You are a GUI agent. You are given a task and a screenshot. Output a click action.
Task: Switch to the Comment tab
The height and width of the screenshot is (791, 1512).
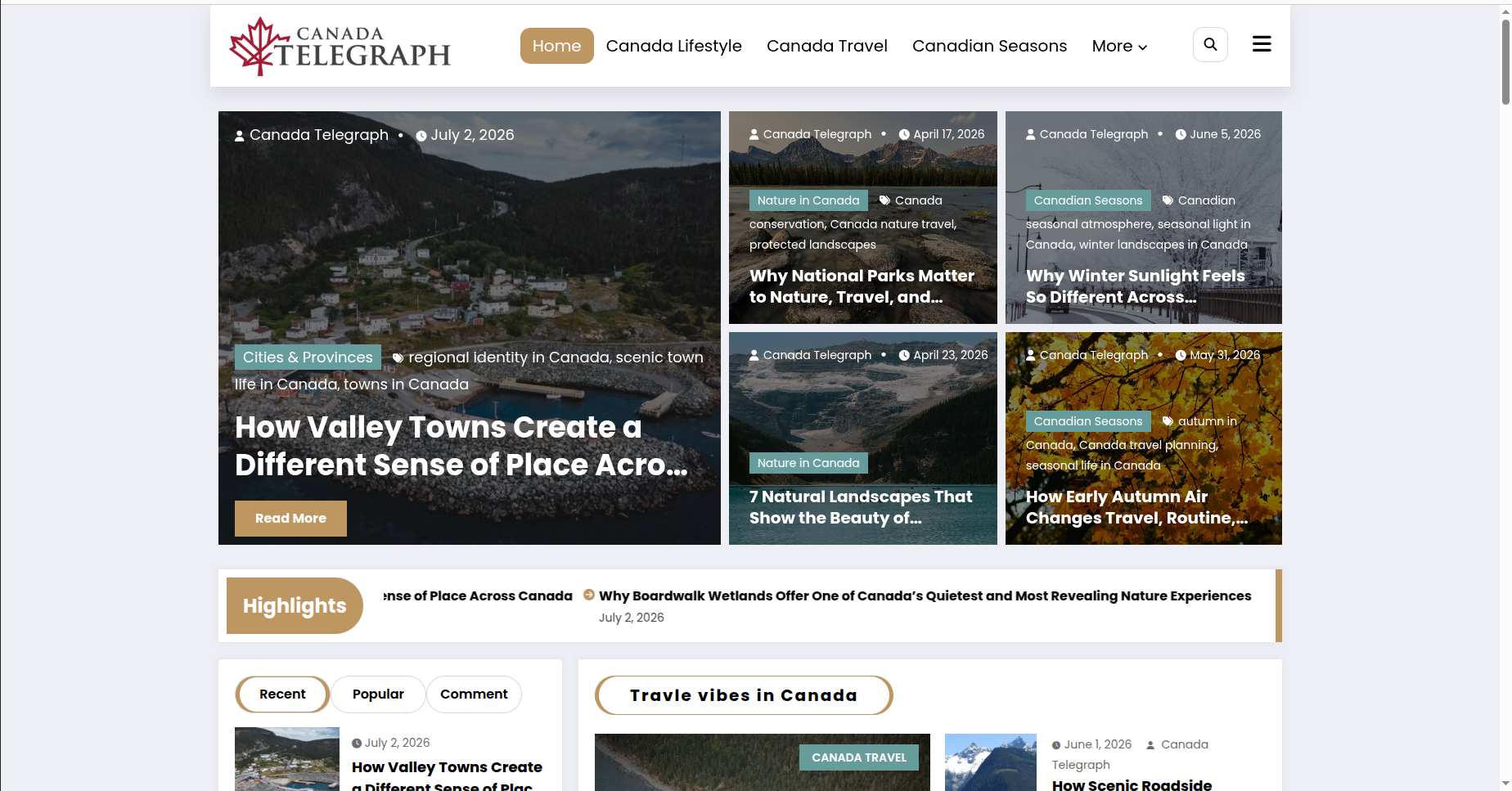click(x=474, y=694)
